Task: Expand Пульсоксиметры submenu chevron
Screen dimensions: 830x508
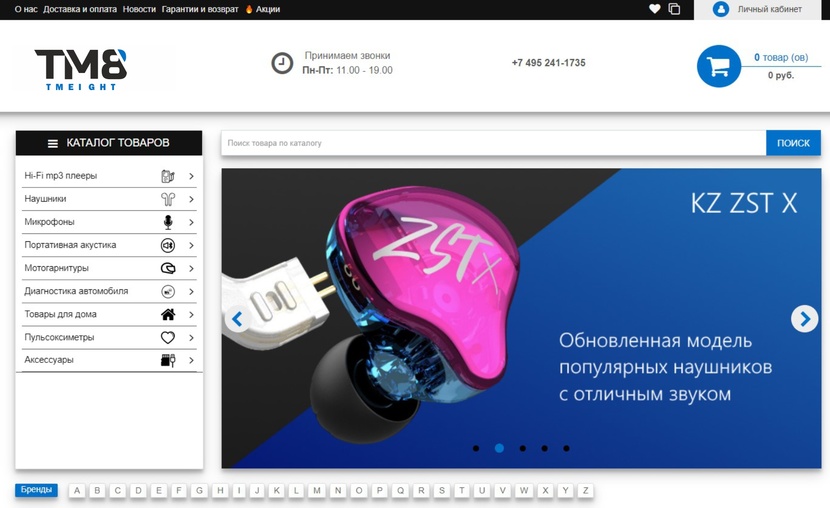Action: pyautogui.click(x=191, y=338)
